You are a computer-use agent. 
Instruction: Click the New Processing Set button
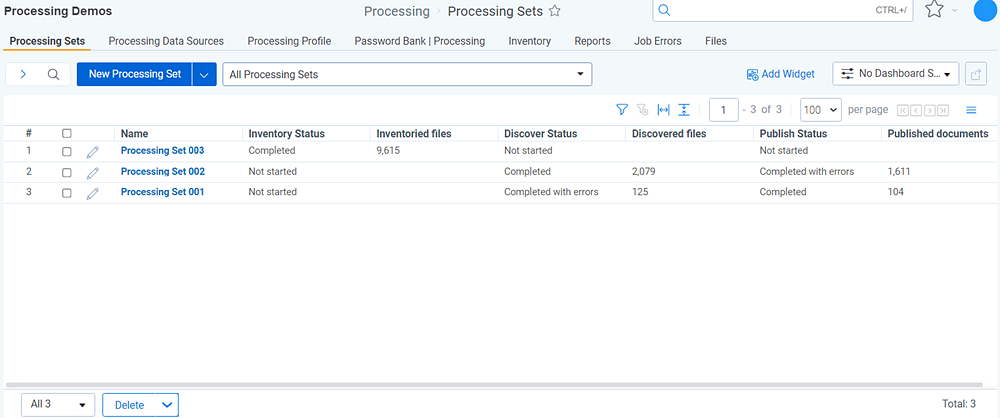pos(135,74)
